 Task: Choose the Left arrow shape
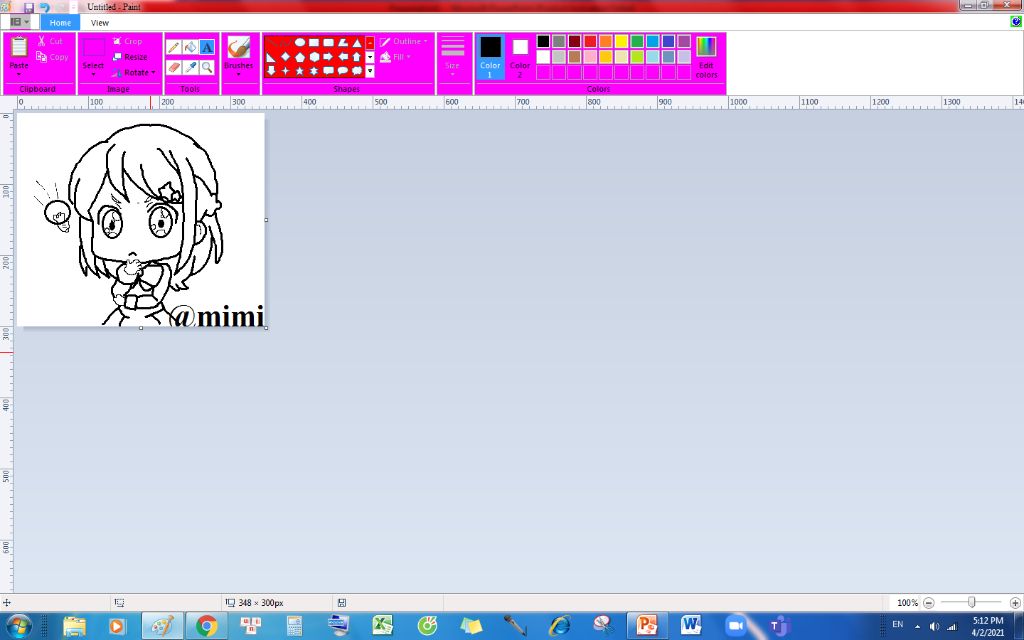coord(343,57)
